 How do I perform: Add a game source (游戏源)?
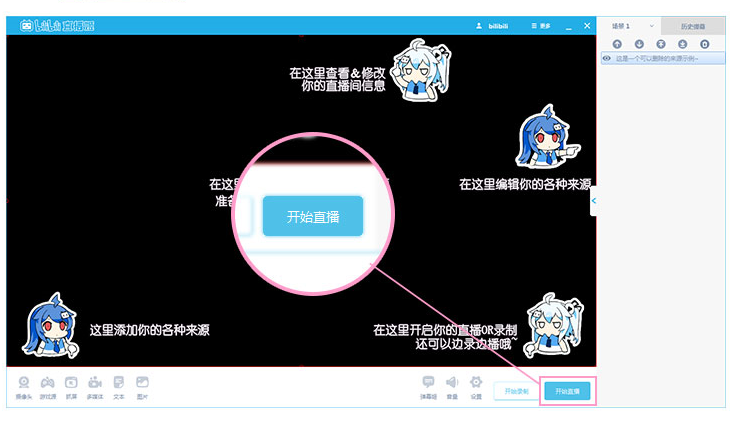click(47, 385)
